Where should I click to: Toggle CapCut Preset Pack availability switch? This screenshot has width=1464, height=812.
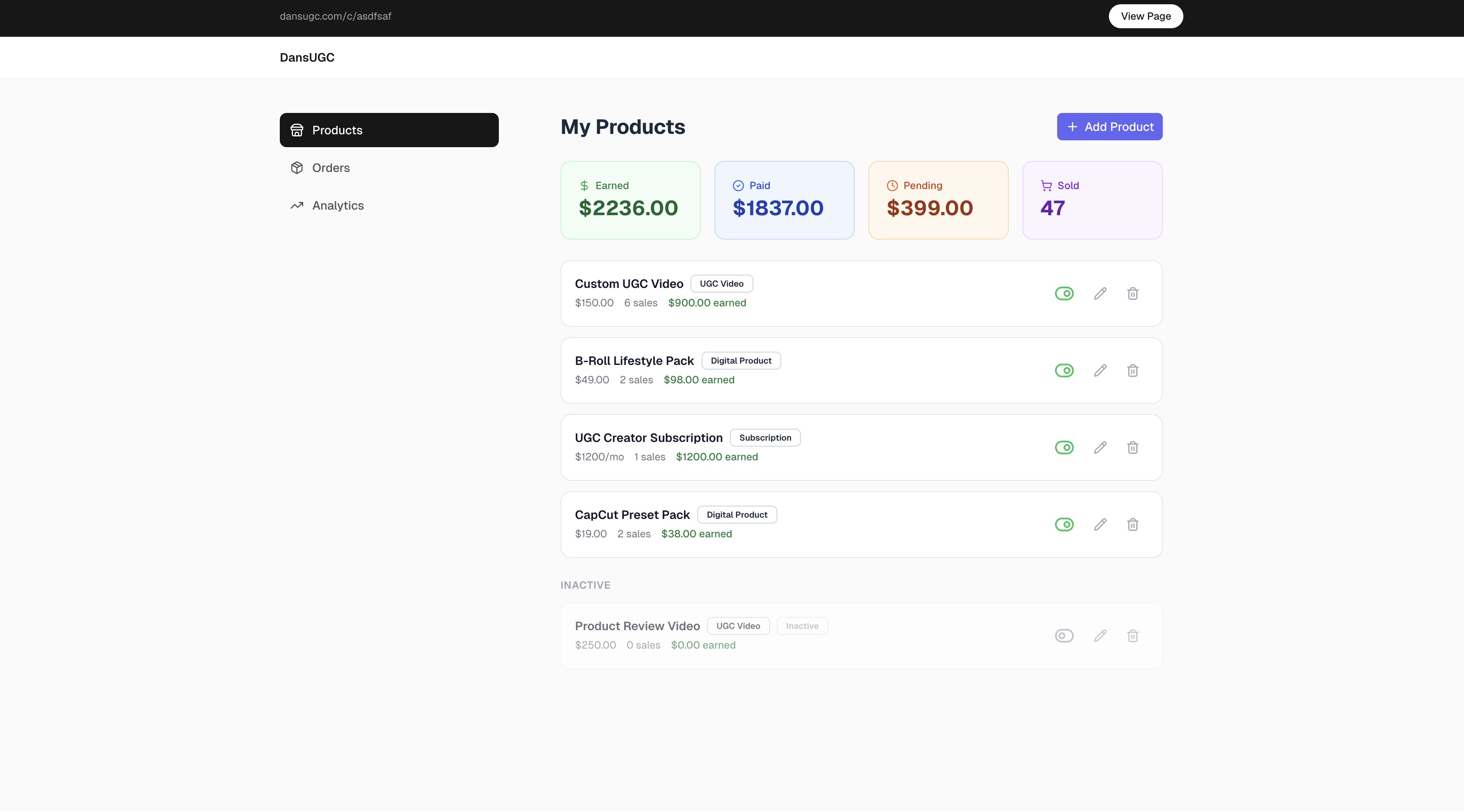point(1064,524)
